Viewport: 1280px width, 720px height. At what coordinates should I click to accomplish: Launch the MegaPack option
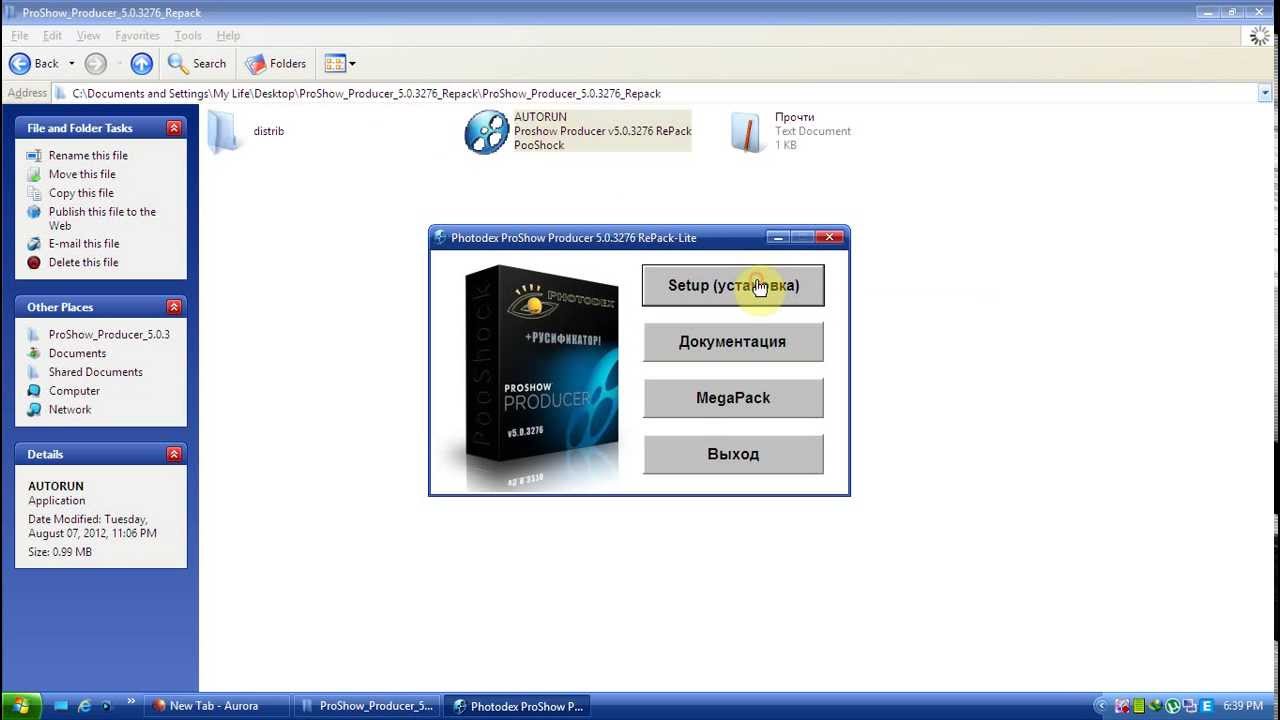(x=733, y=397)
